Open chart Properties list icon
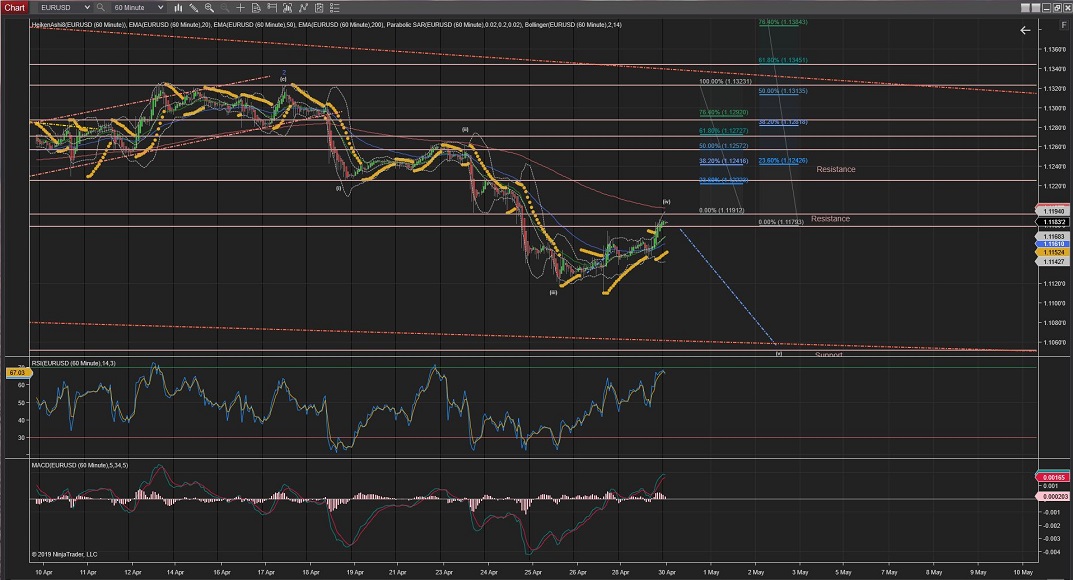Image resolution: width=1073 pixels, height=580 pixels. pyautogui.click(x=335, y=7)
